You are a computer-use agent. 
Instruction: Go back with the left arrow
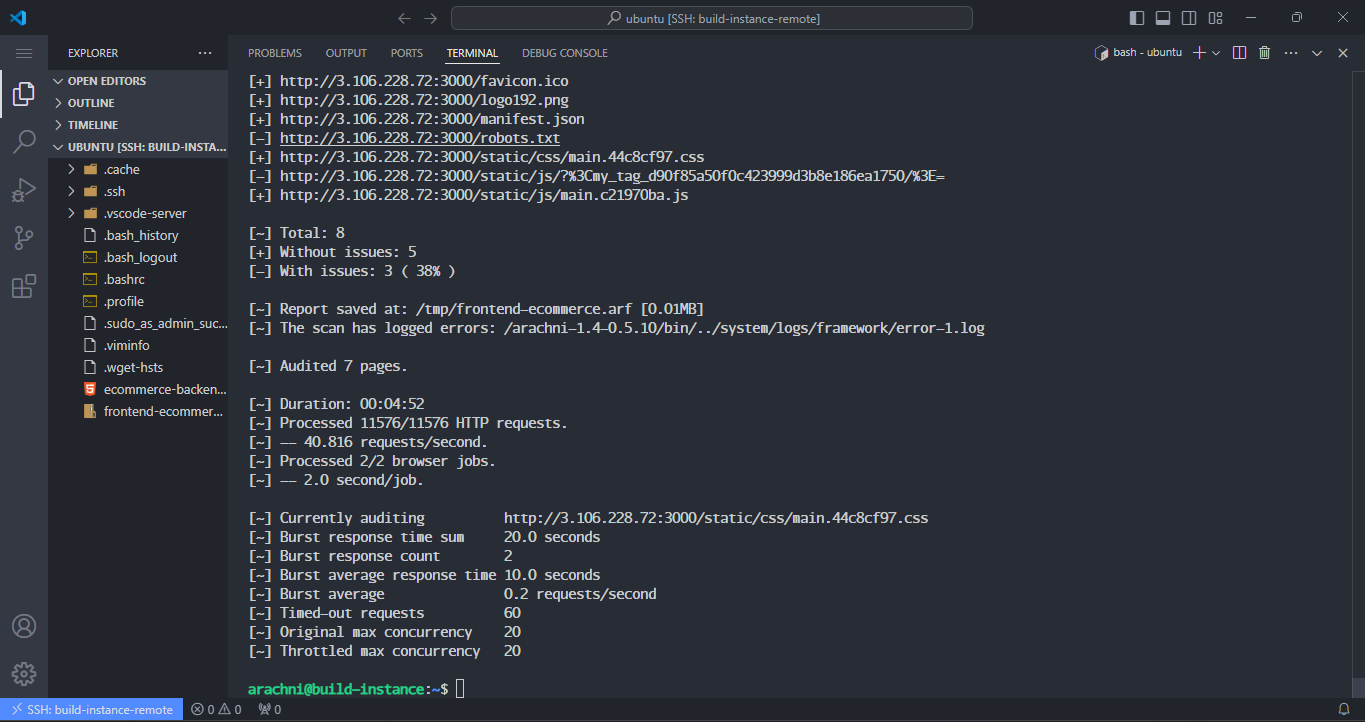point(404,18)
